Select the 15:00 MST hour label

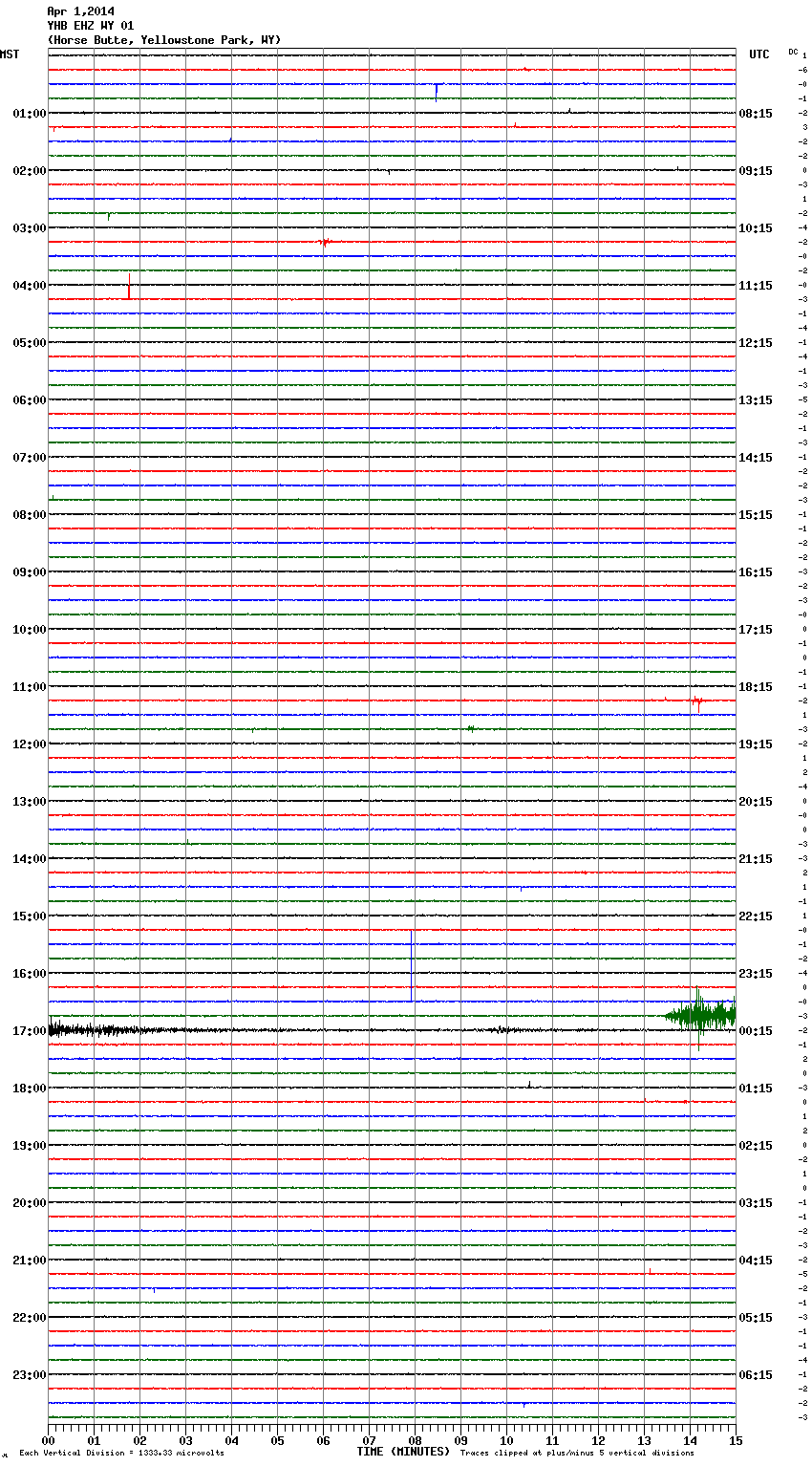pos(29,916)
